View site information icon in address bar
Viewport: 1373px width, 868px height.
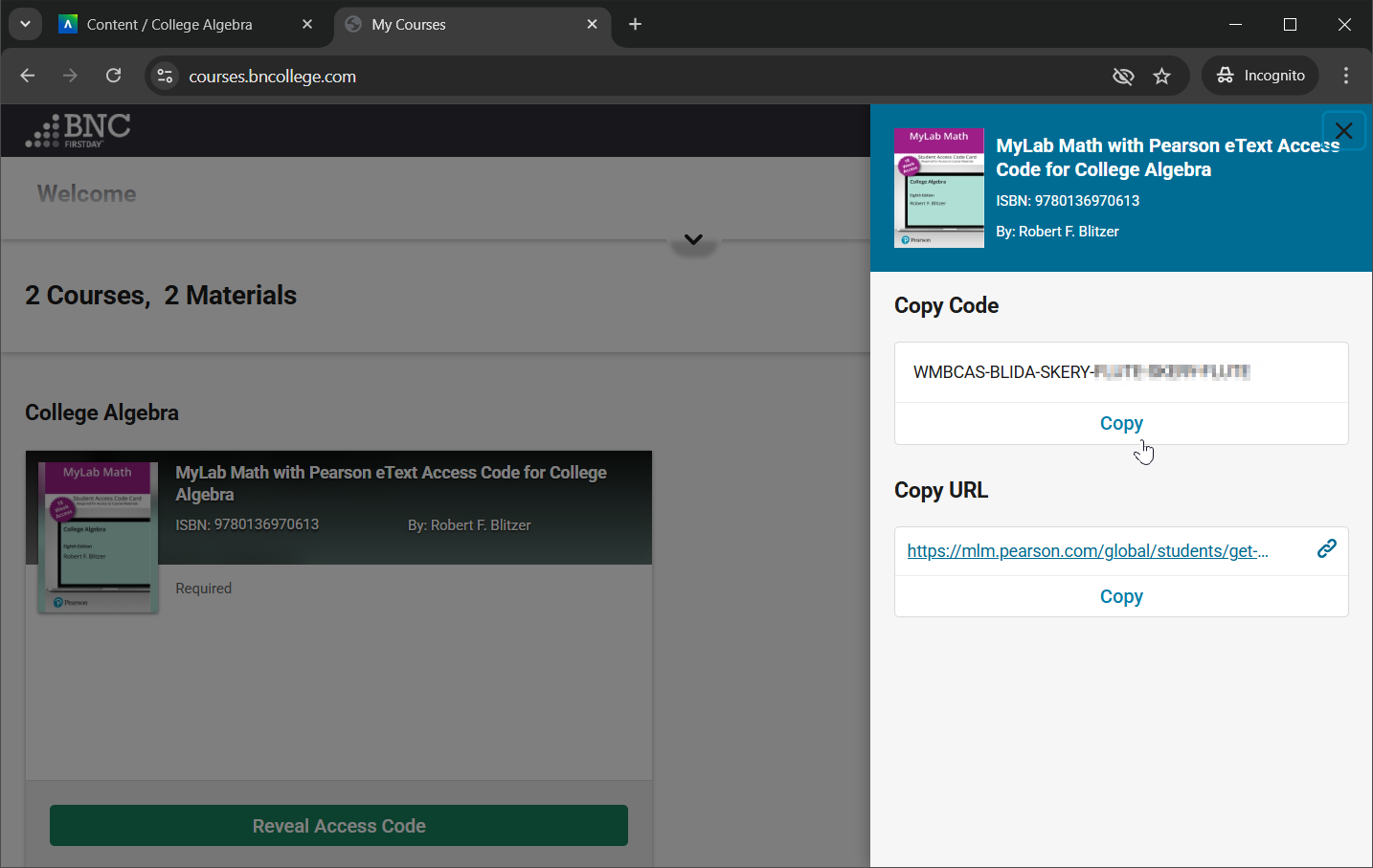(165, 76)
